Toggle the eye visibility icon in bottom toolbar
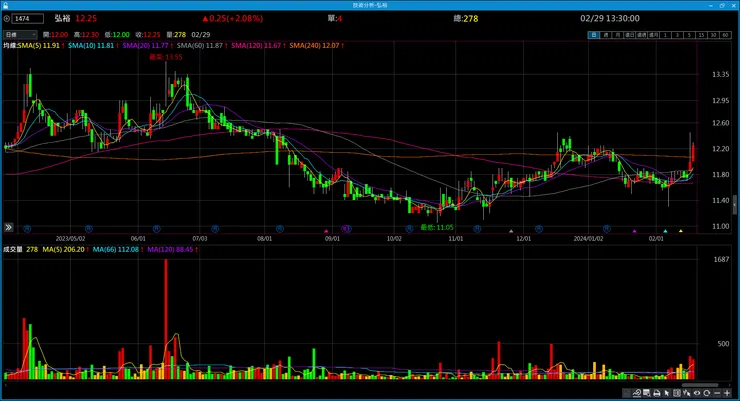This screenshot has height=401, width=740. [697, 393]
